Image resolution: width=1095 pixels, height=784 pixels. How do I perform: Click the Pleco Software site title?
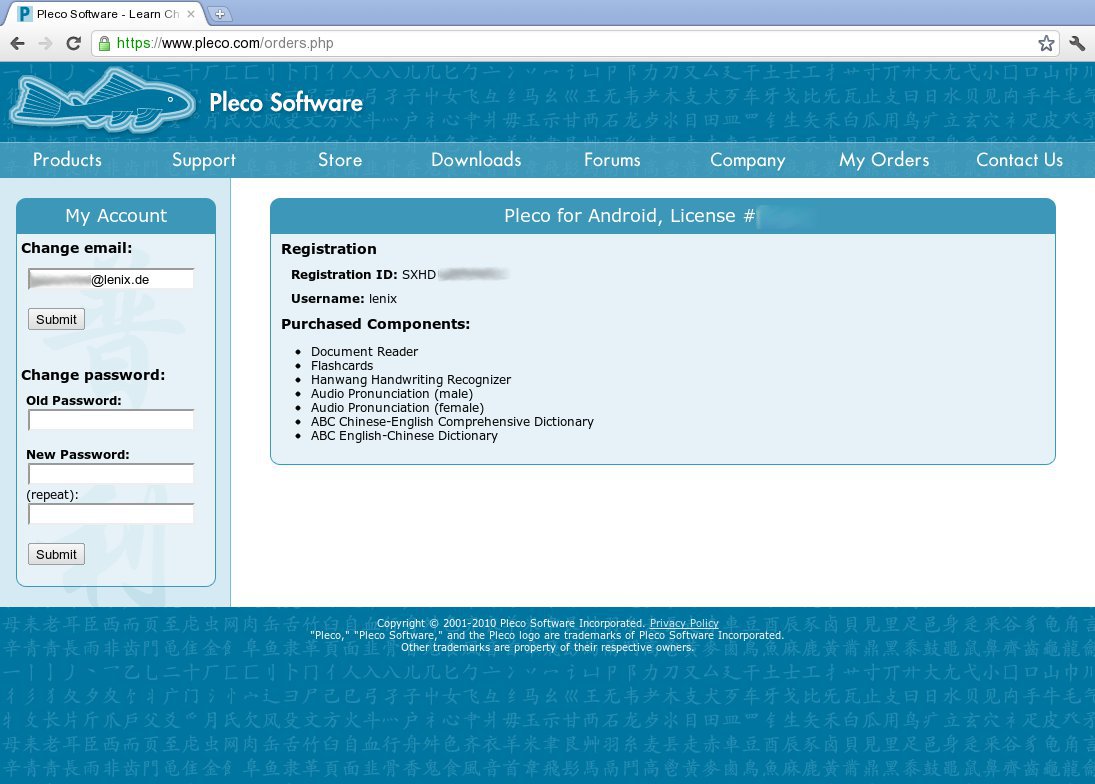286,103
